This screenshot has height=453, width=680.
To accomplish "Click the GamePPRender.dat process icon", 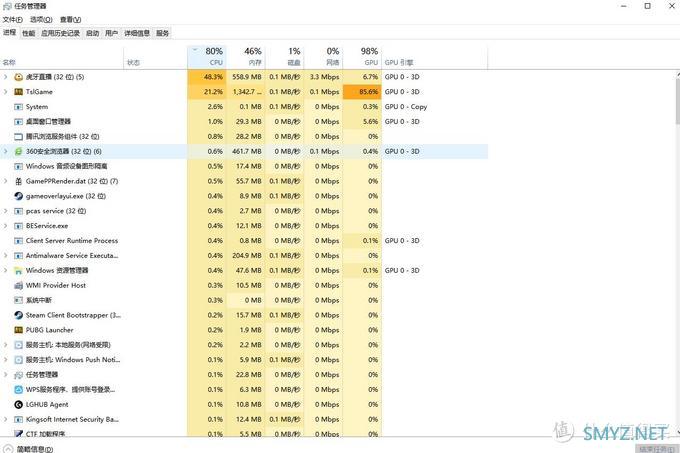I will tap(18, 181).
